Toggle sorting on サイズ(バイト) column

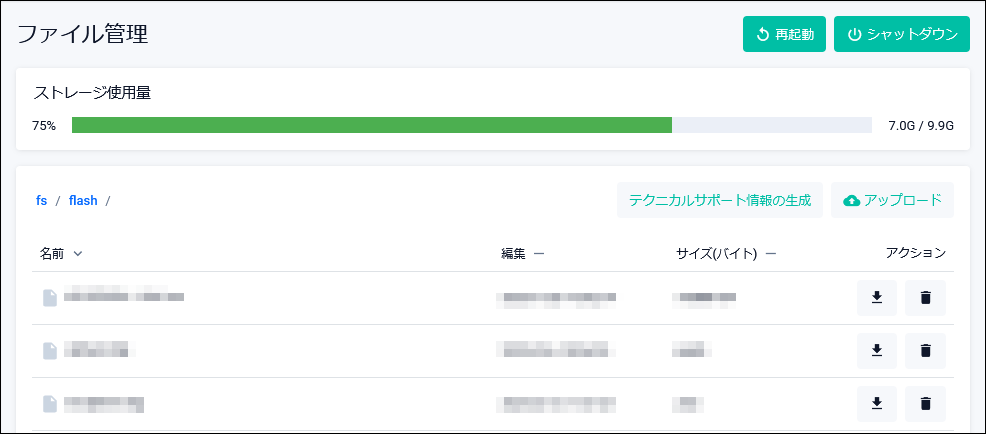[771, 253]
